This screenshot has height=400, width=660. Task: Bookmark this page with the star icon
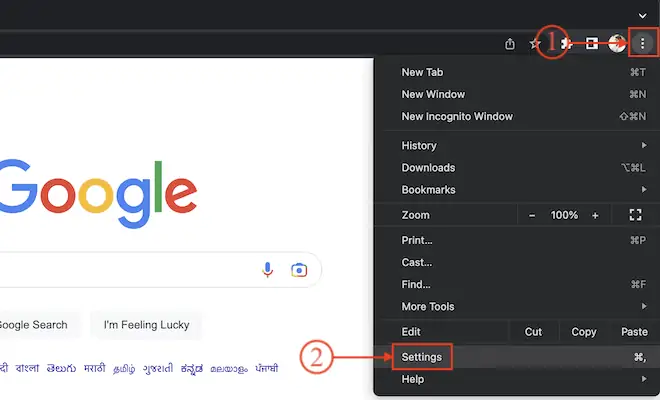[x=535, y=43]
